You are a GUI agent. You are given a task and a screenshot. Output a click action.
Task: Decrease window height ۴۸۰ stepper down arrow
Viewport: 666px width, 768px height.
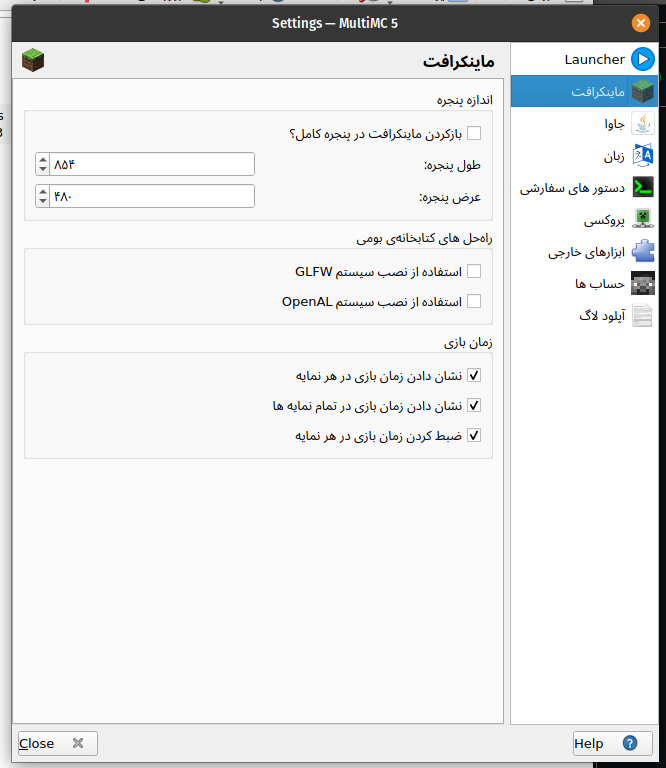click(43, 201)
